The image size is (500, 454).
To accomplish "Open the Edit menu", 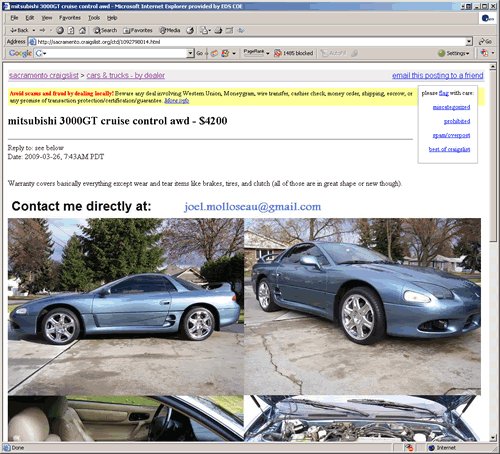I will coord(30,18).
